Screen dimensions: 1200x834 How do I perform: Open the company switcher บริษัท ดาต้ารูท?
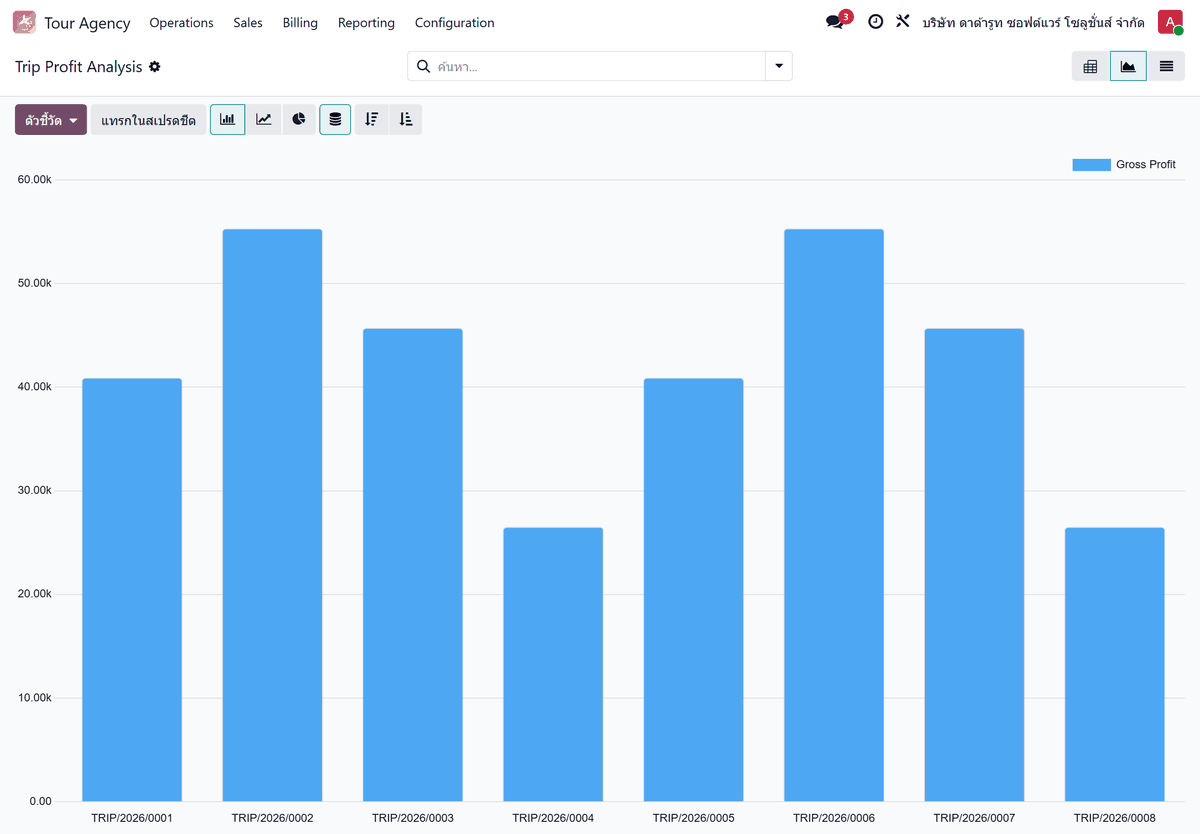pos(1033,22)
